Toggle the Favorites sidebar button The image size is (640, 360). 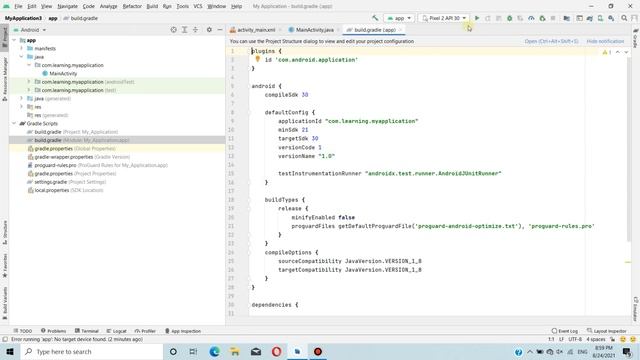coord(5,265)
